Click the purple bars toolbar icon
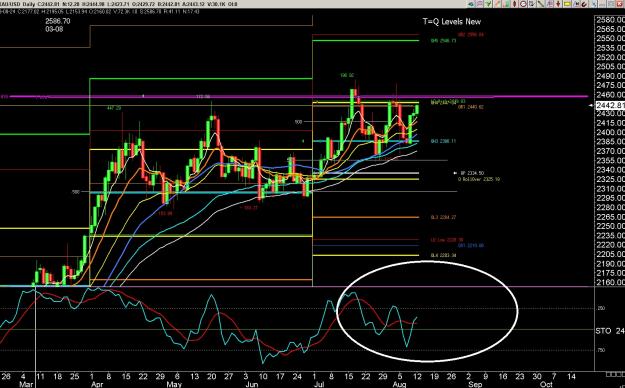The image size is (625, 388). 550,4
